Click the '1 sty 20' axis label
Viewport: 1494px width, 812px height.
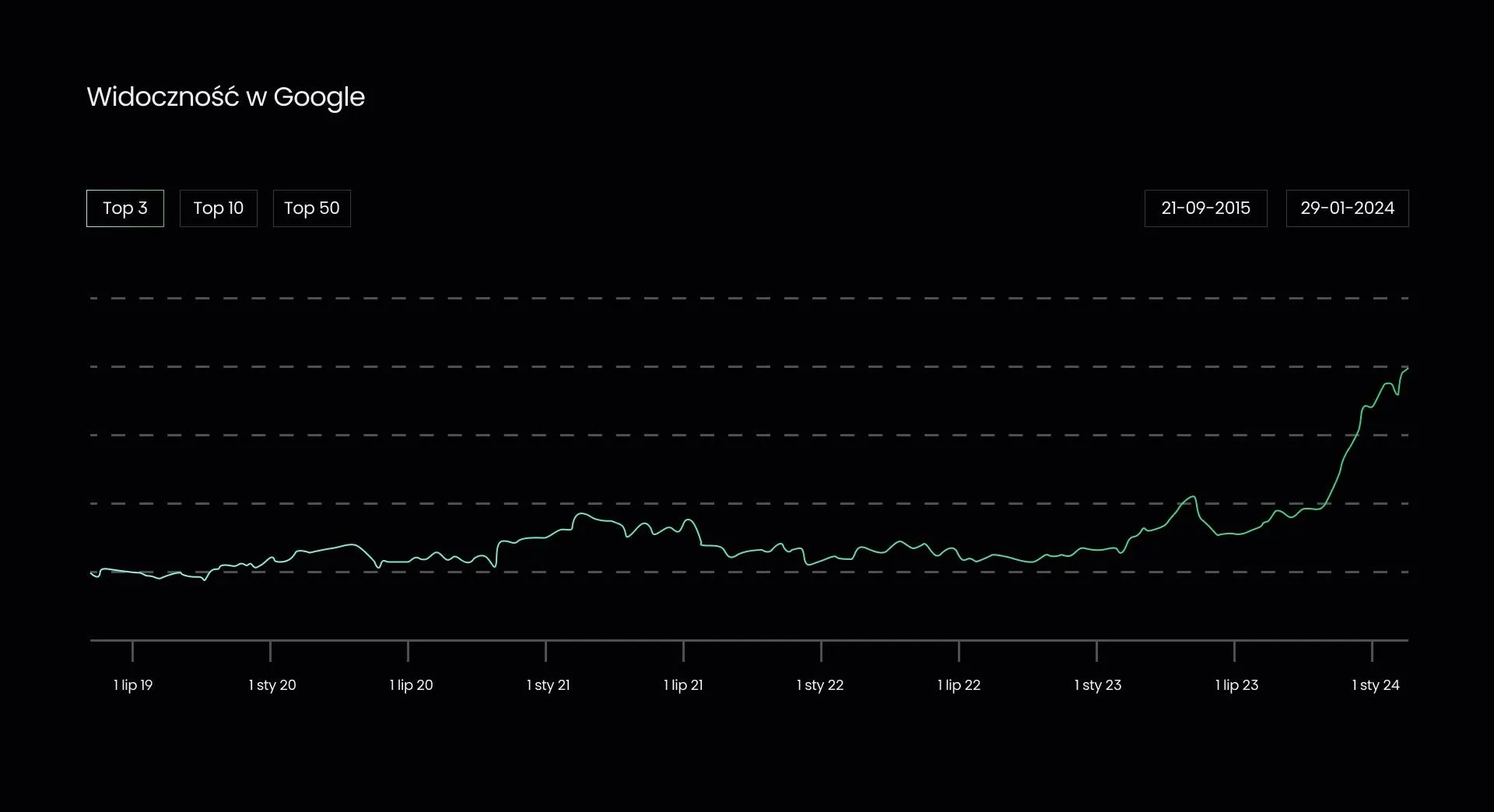(272, 685)
